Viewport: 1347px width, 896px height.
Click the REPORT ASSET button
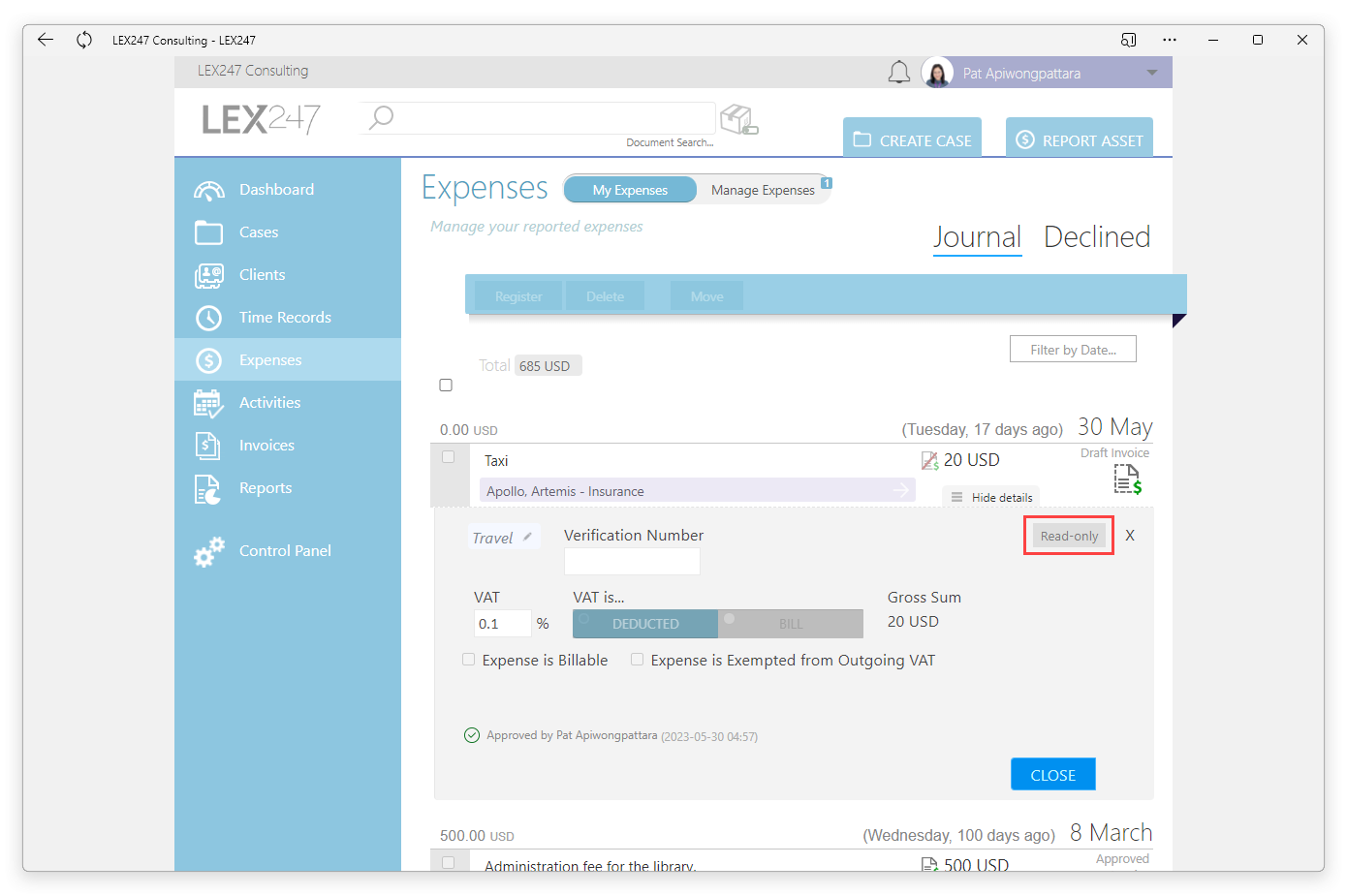point(1080,138)
